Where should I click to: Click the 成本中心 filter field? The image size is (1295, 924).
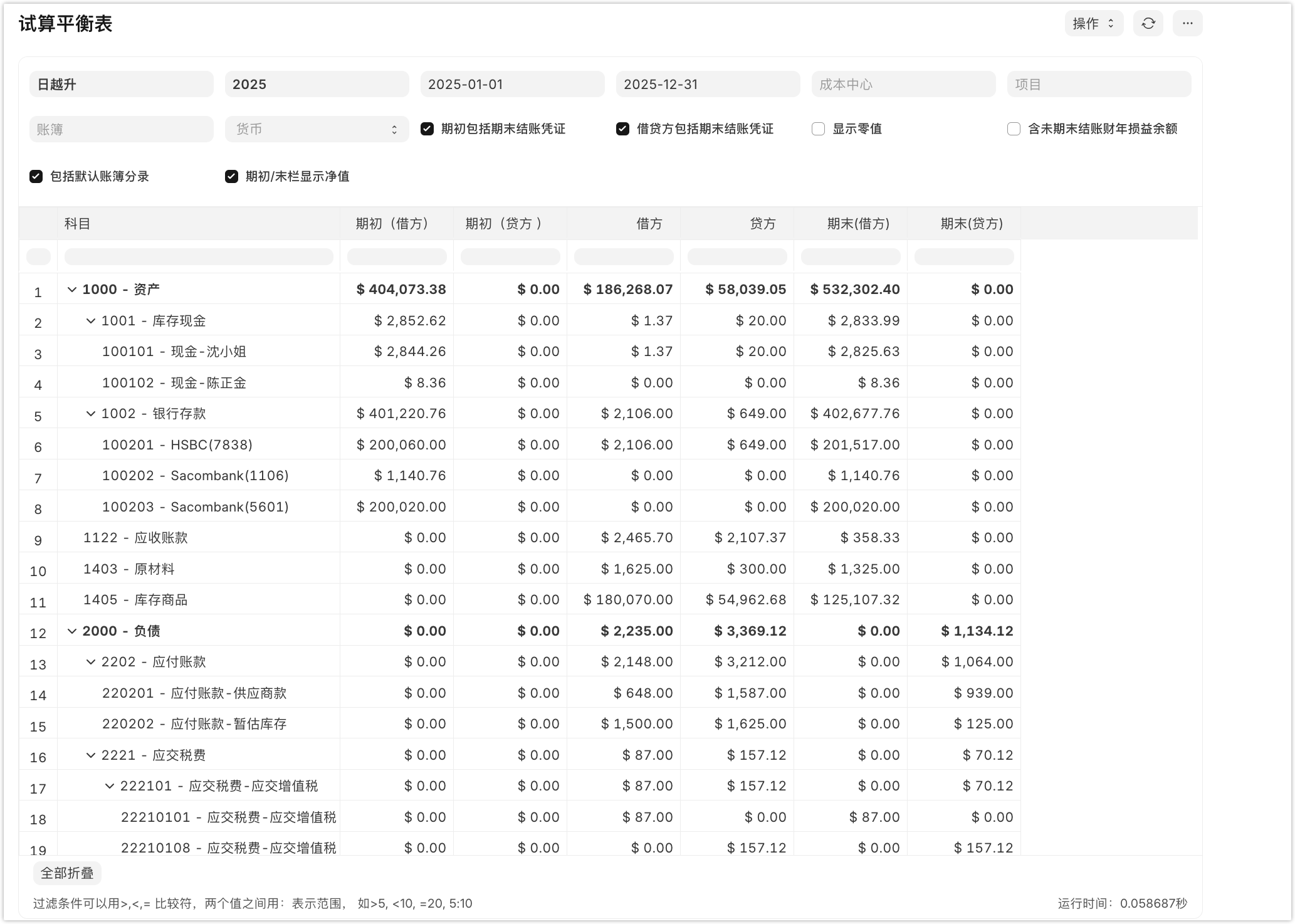(x=903, y=85)
